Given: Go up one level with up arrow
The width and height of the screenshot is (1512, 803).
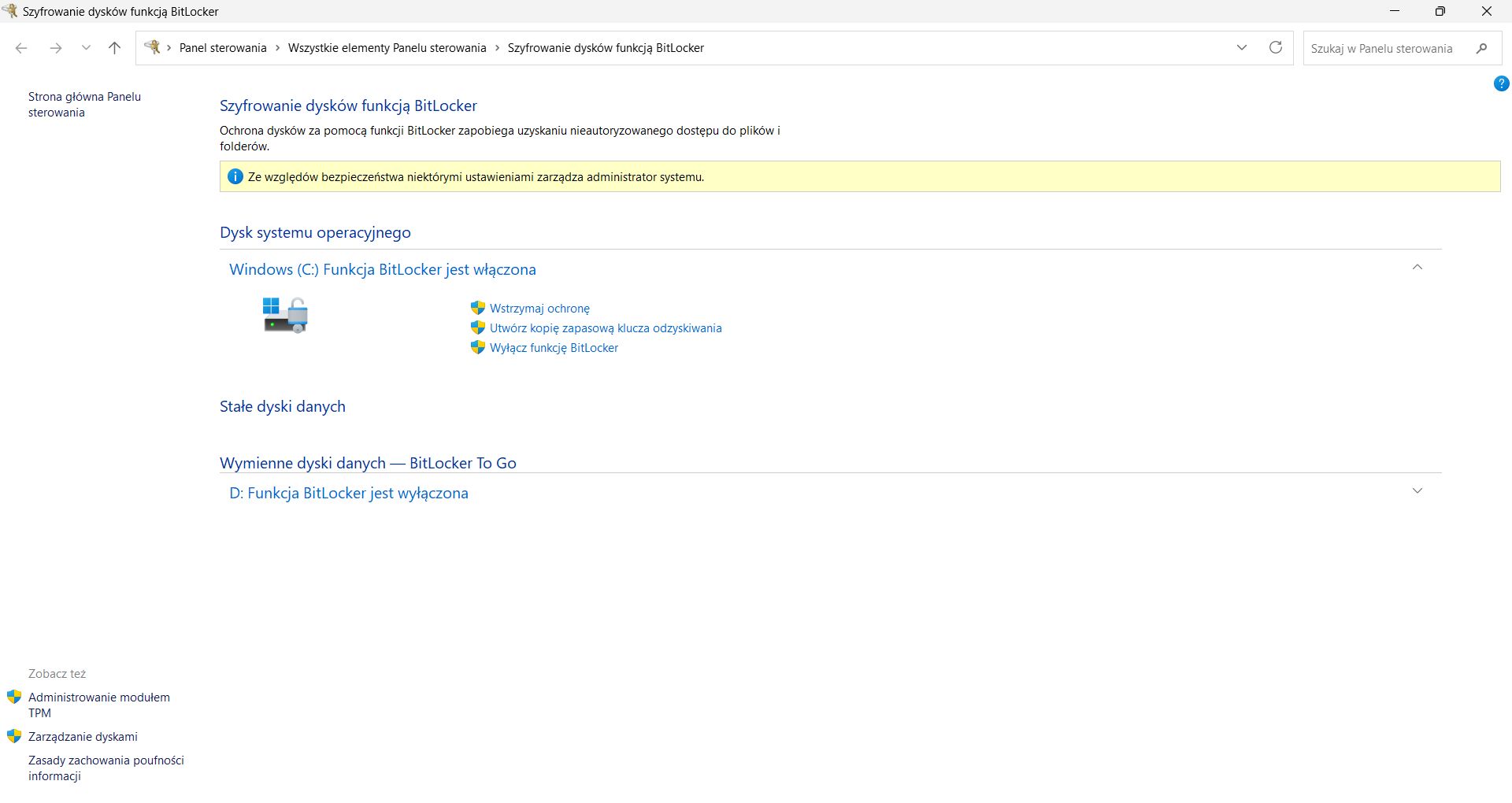Looking at the screenshot, I should click(x=114, y=48).
